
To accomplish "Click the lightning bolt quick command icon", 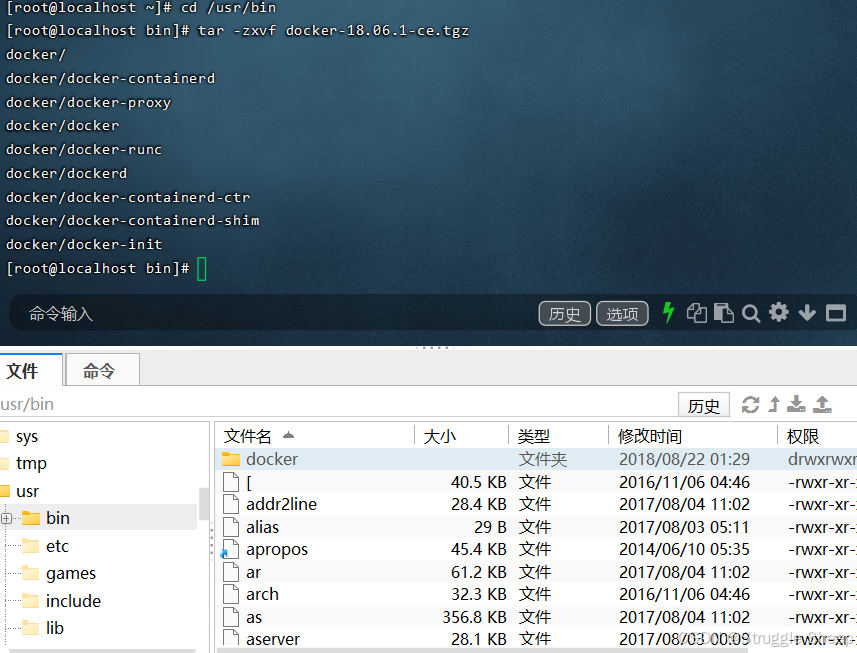I will (x=668, y=313).
